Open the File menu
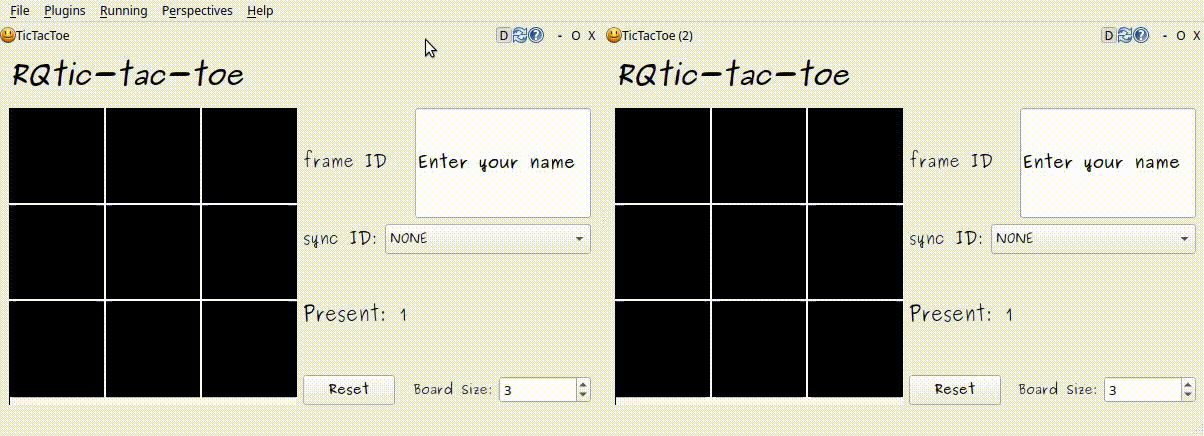The height and width of the screenshot is (436, 1204). coord(19,11)
